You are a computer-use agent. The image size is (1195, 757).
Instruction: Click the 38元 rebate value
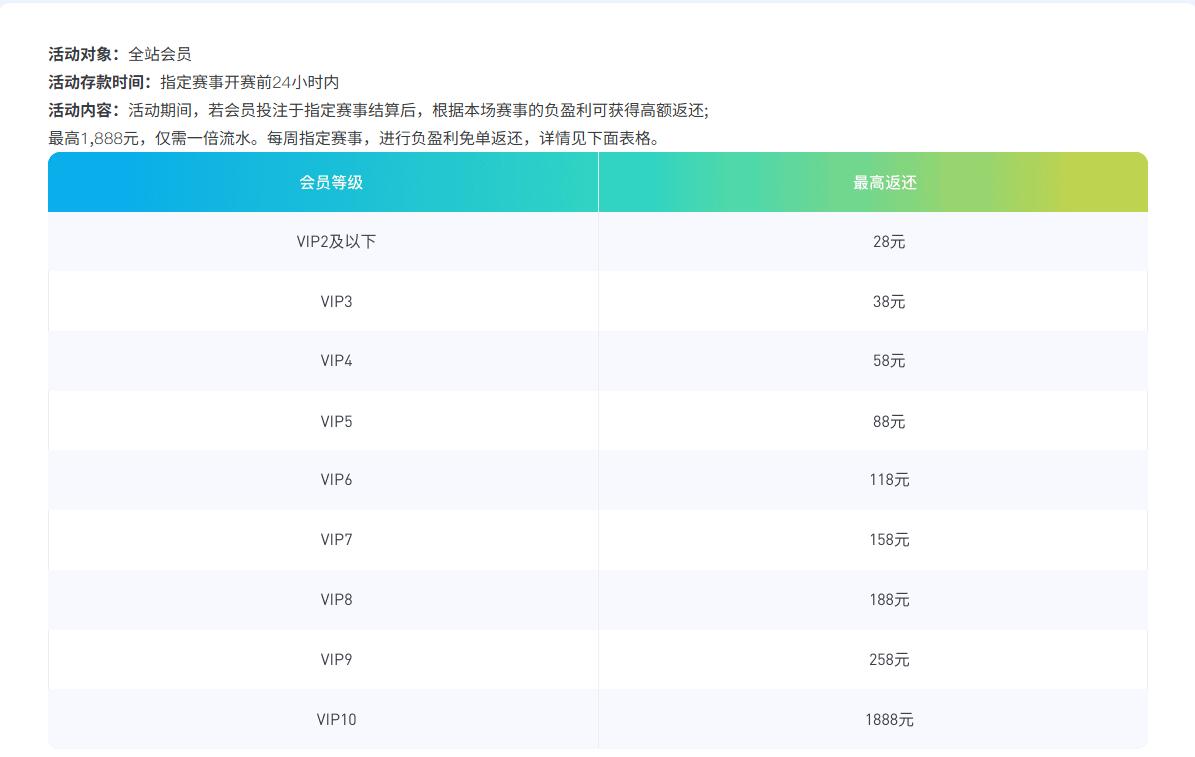click(888, 301)
